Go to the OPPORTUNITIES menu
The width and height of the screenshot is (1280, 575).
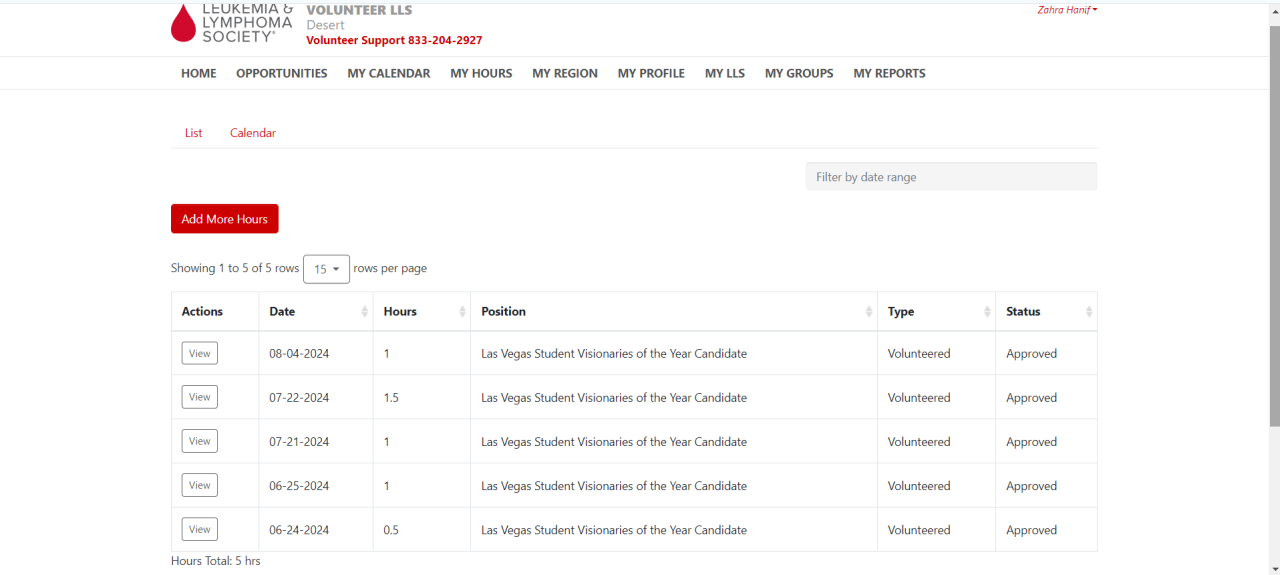281,73
